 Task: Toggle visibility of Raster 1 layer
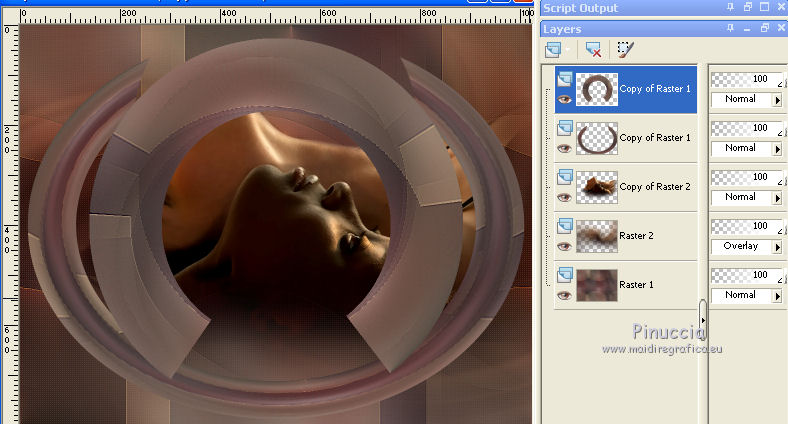[x=563, y=295]
